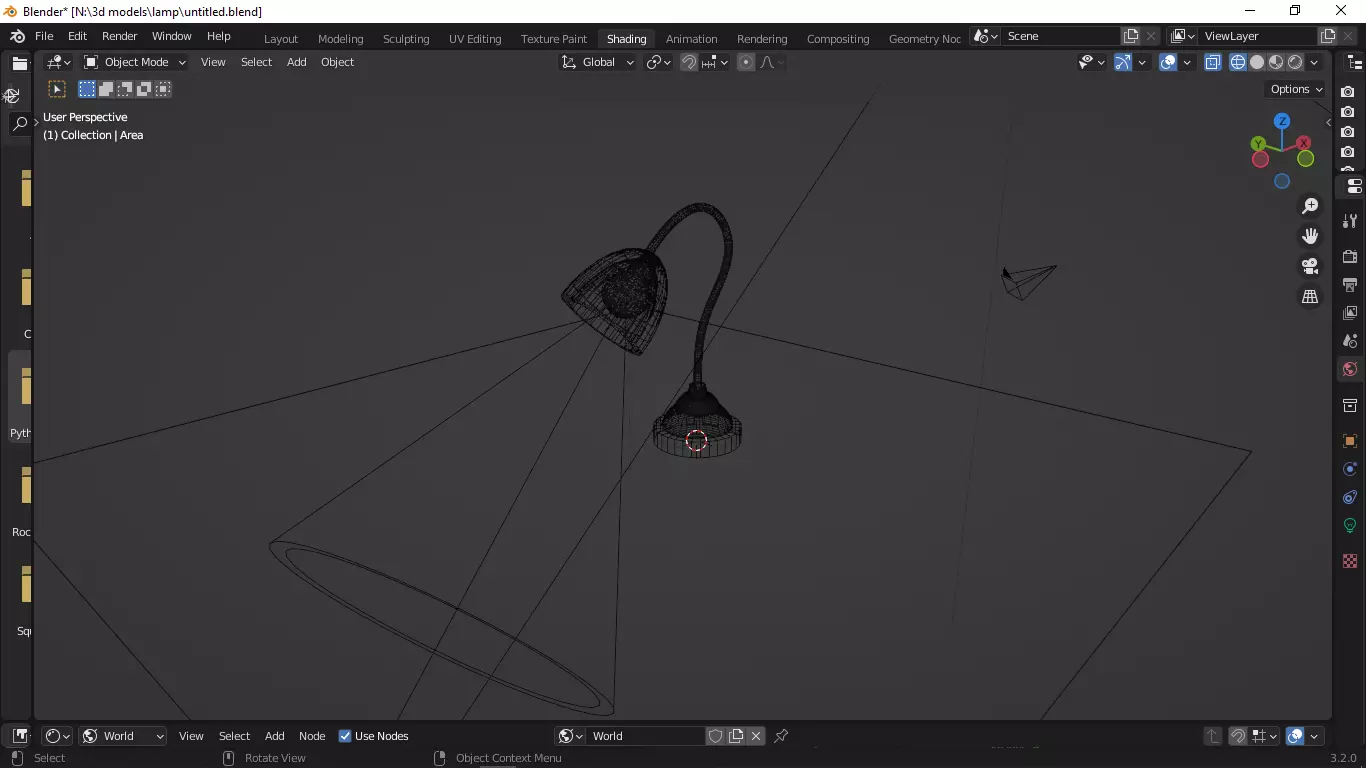Open the File menu

pyautogui.click(x=44, y=36)
